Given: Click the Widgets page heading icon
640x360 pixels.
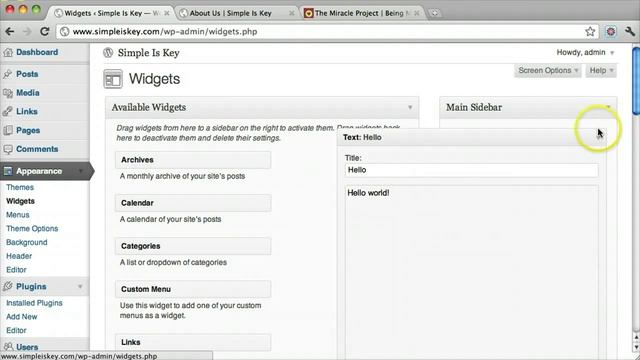Looking at the screenshot, I should [x=113, y=79].
